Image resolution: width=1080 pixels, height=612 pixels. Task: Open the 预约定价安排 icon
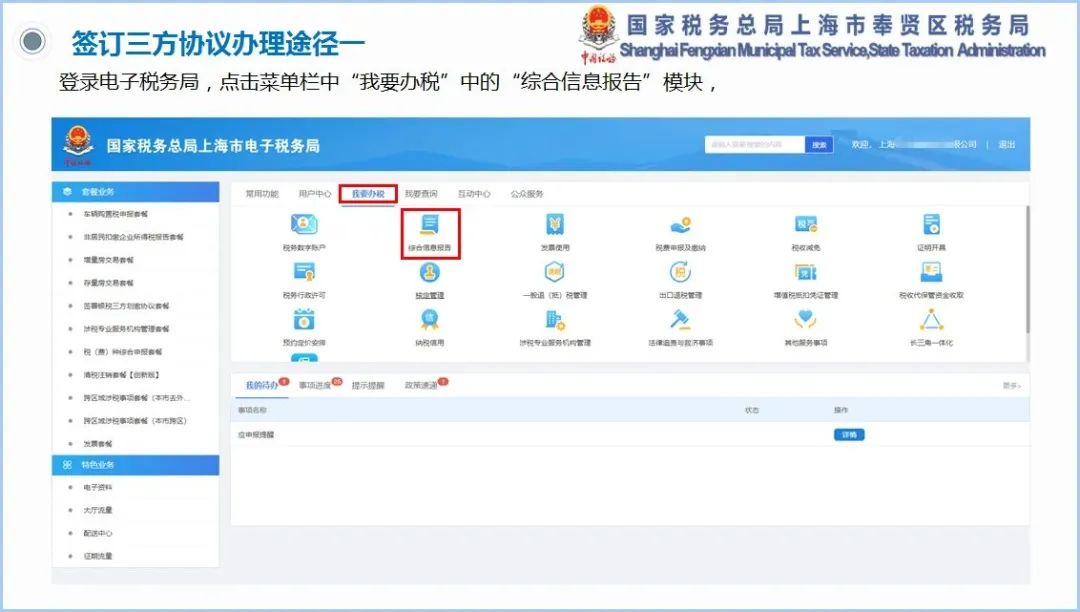[304, 320]
